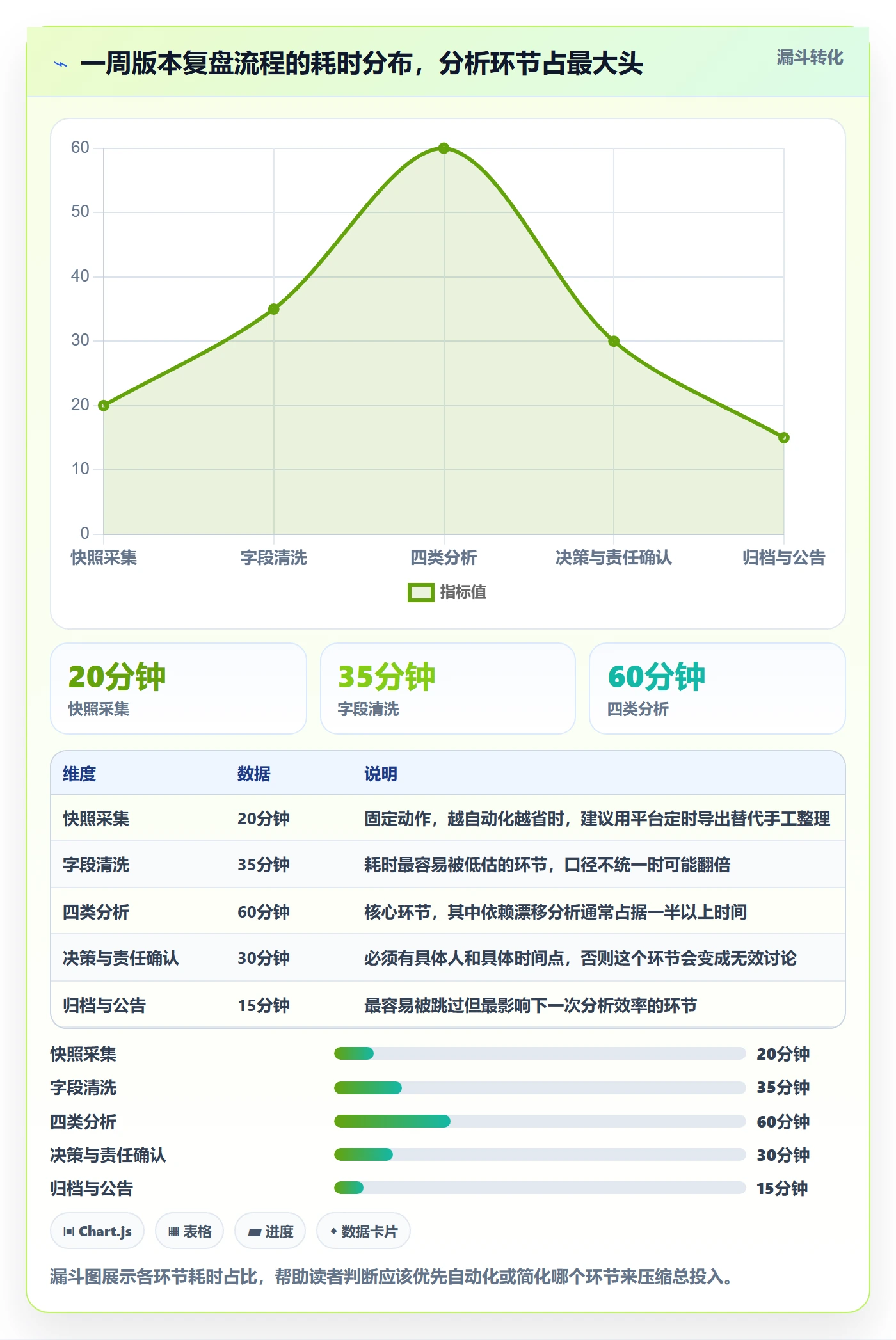Open the 60分钟 四类分析 data card
Screen dimensions: 896x1340
click(x=717, y=689)
